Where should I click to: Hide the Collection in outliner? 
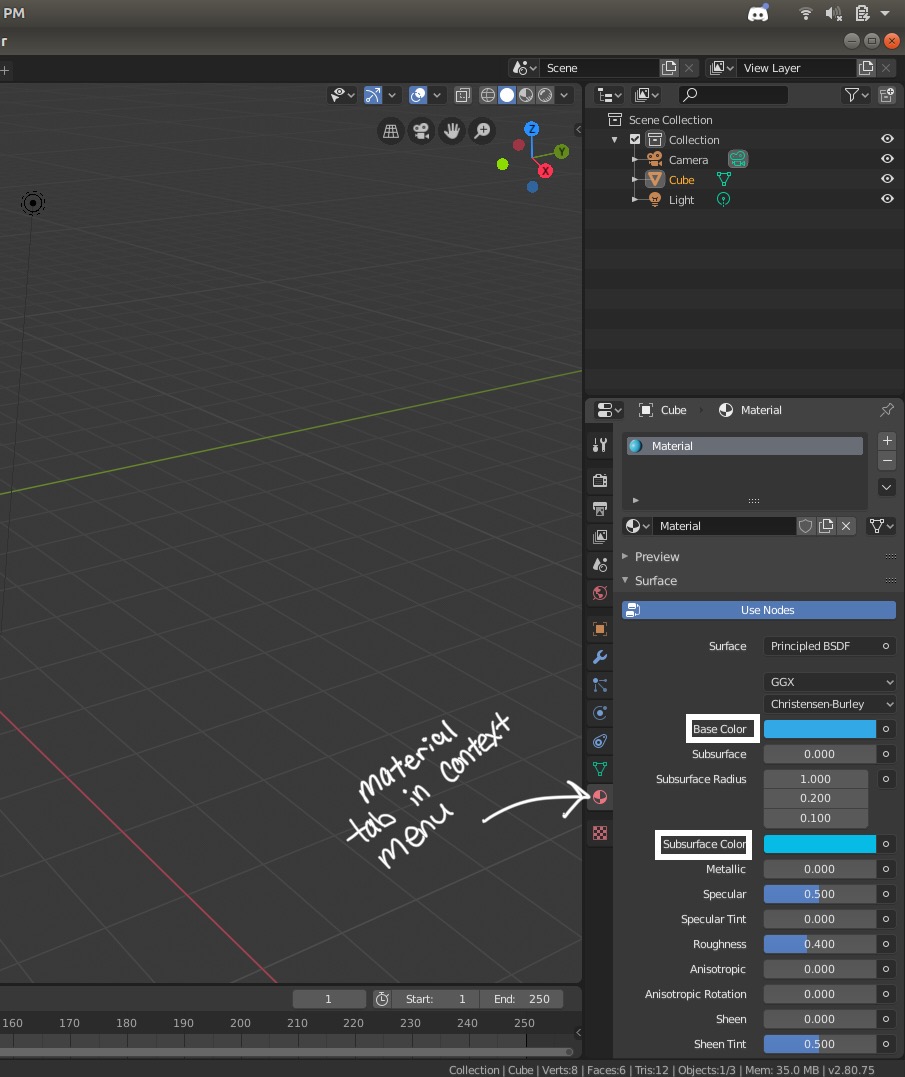pos(887,139)
